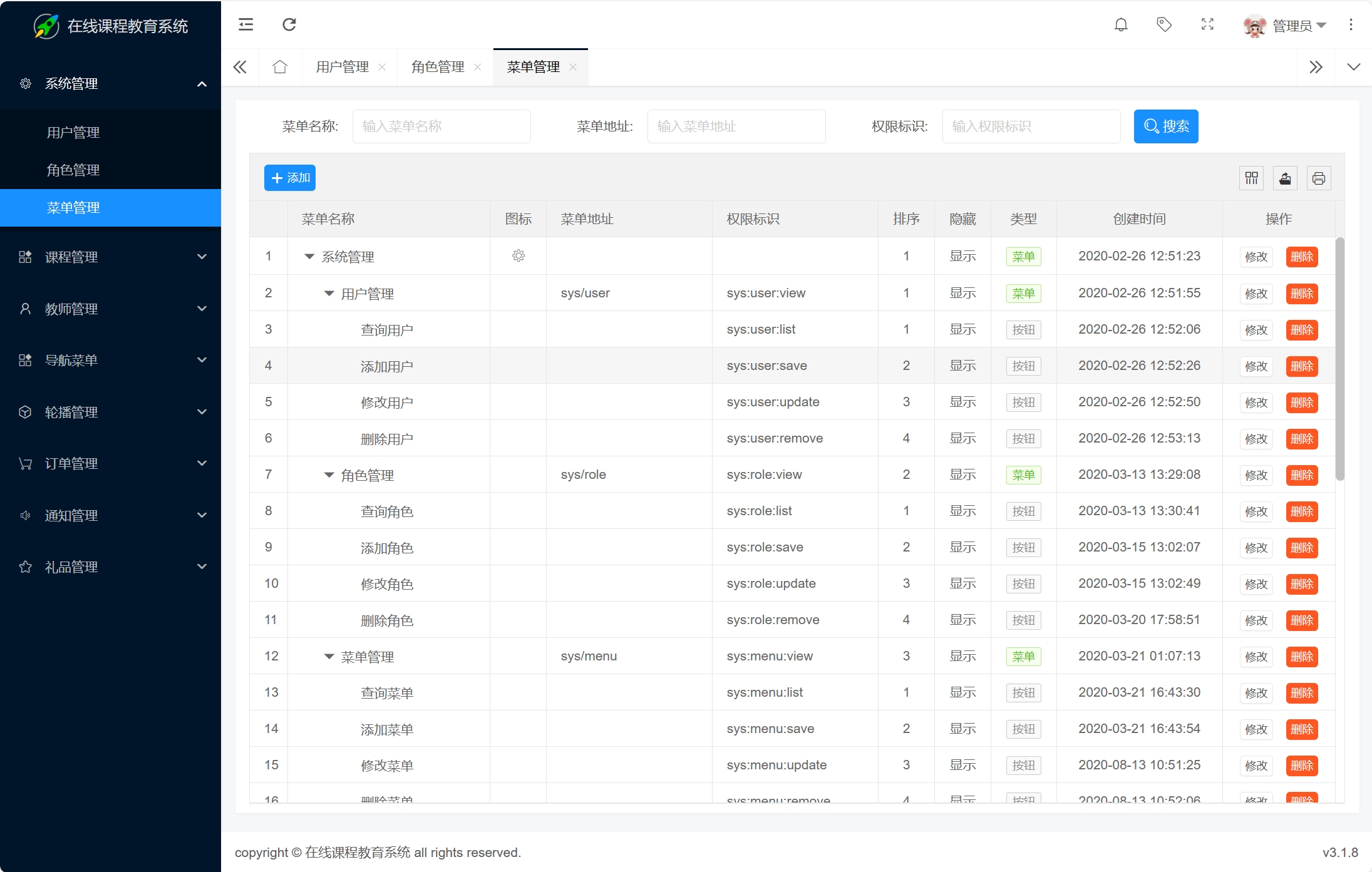Click the tag note icon in header

(1164, 25)
